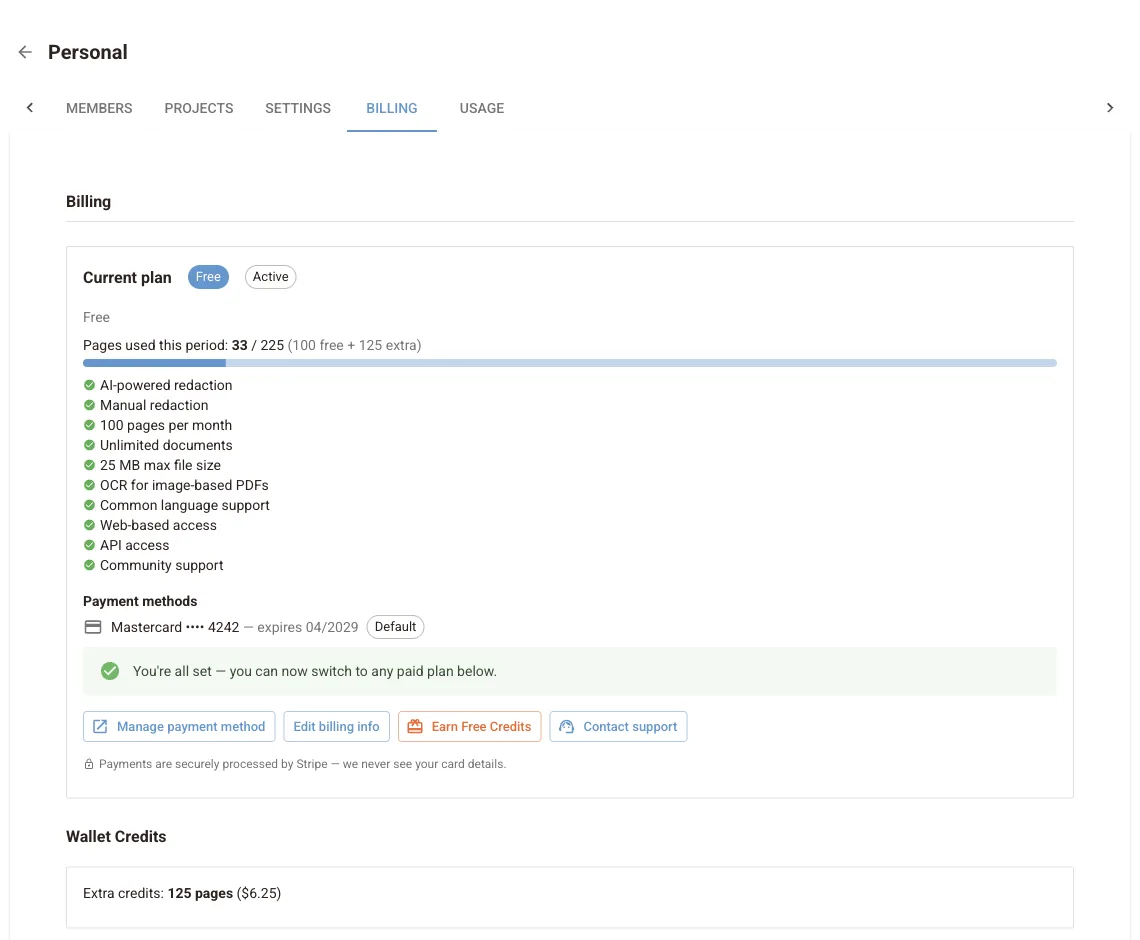Click the 'You're all set' message

[x=315, y=671]
